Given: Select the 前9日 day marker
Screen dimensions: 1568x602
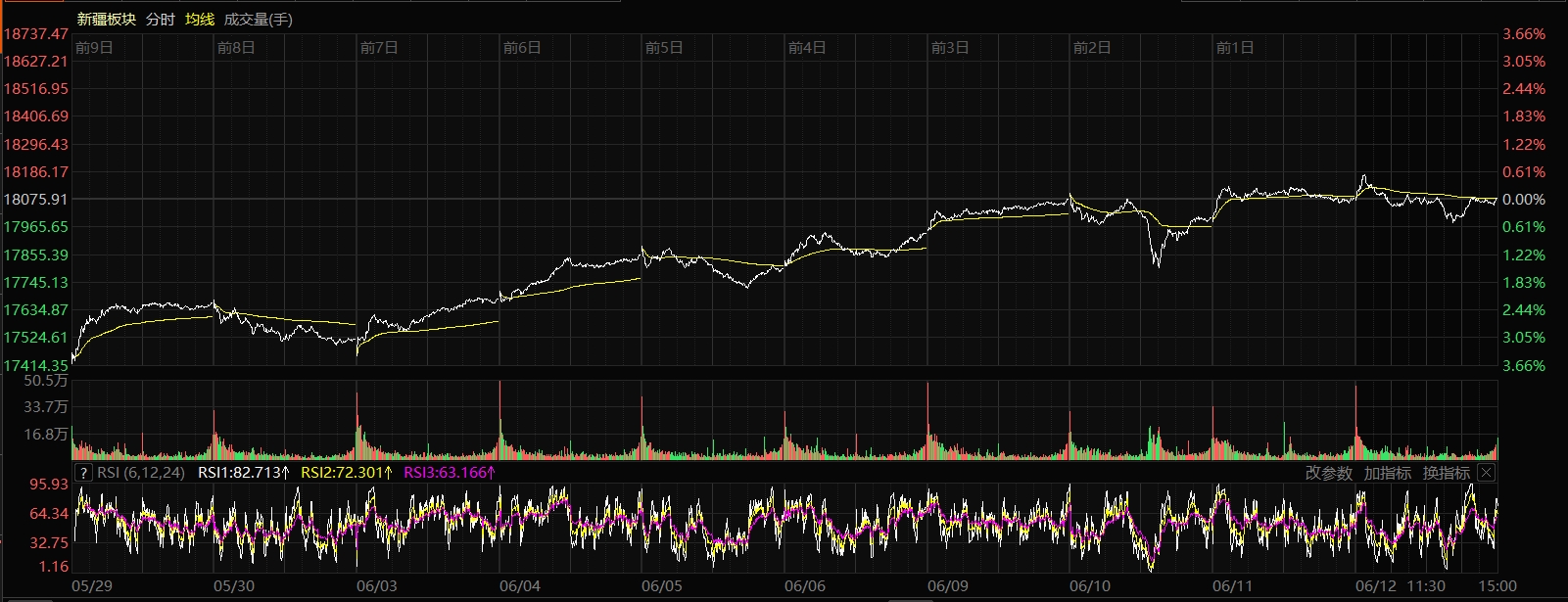Looking at the screenshot, I should [x=94, y=47].
